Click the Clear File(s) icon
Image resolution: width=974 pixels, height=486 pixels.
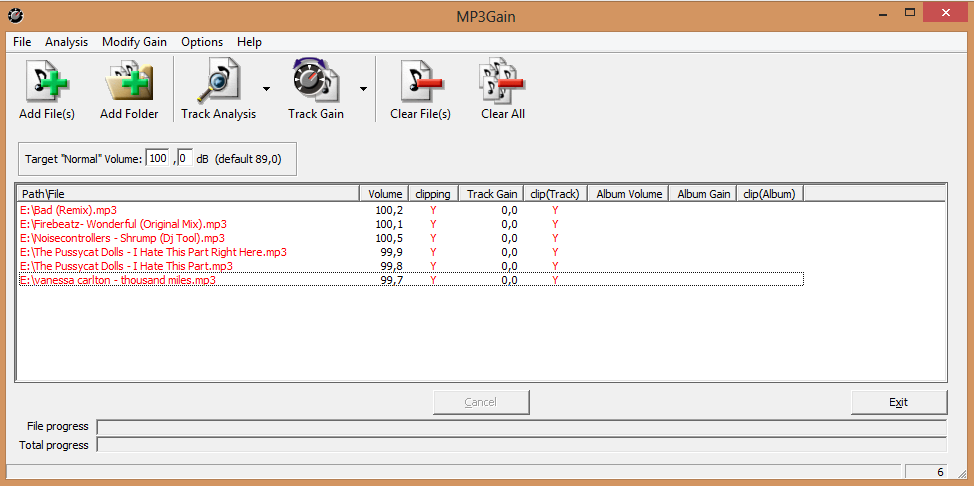[421, 81]
